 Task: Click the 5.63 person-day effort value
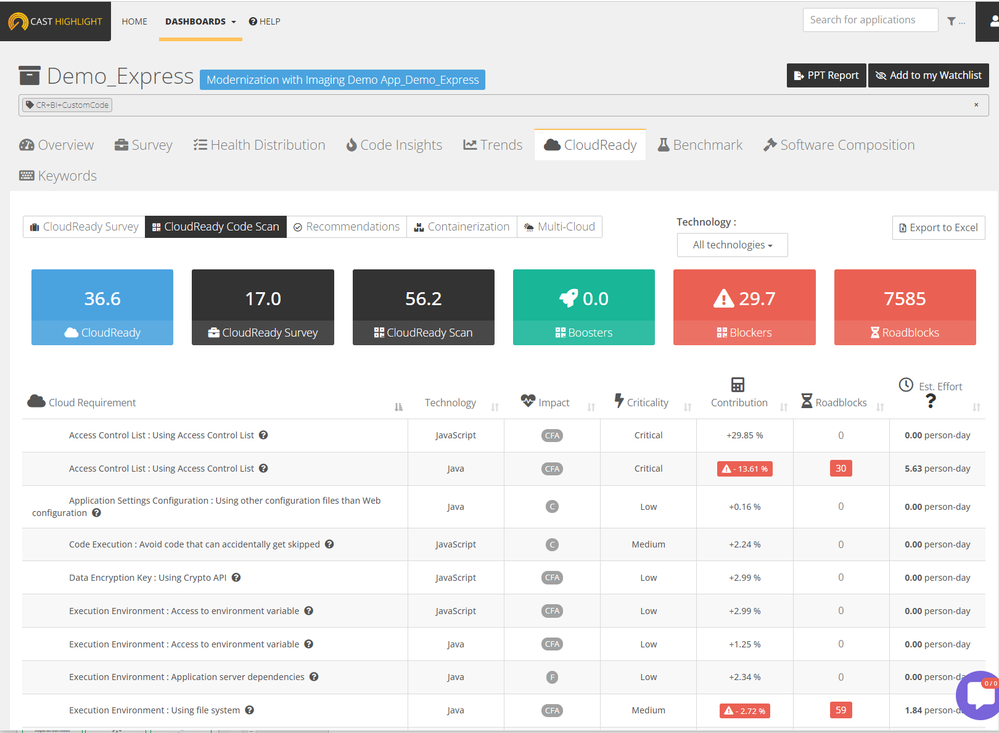937,468
